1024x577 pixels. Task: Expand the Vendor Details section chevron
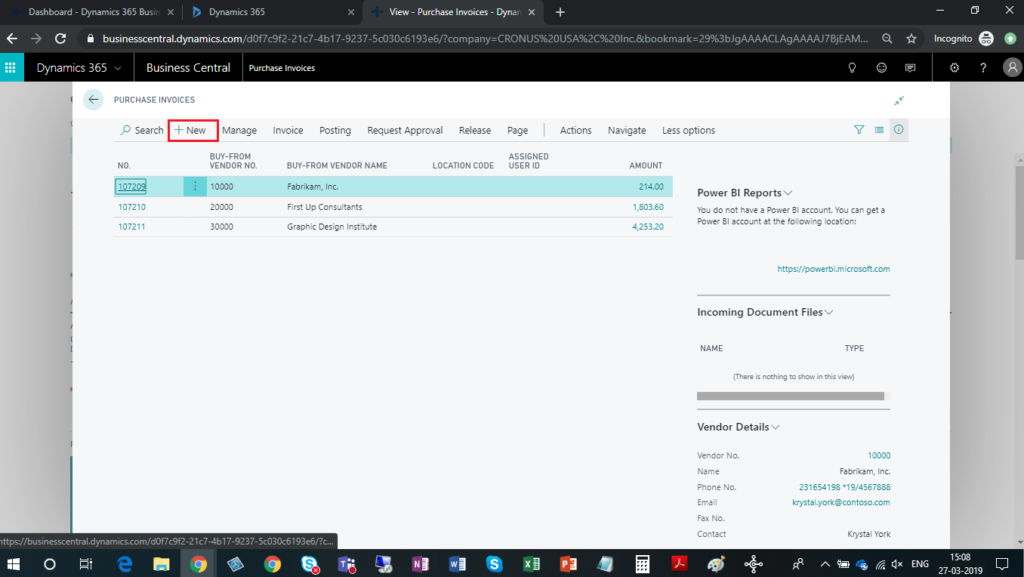point(776,427)
